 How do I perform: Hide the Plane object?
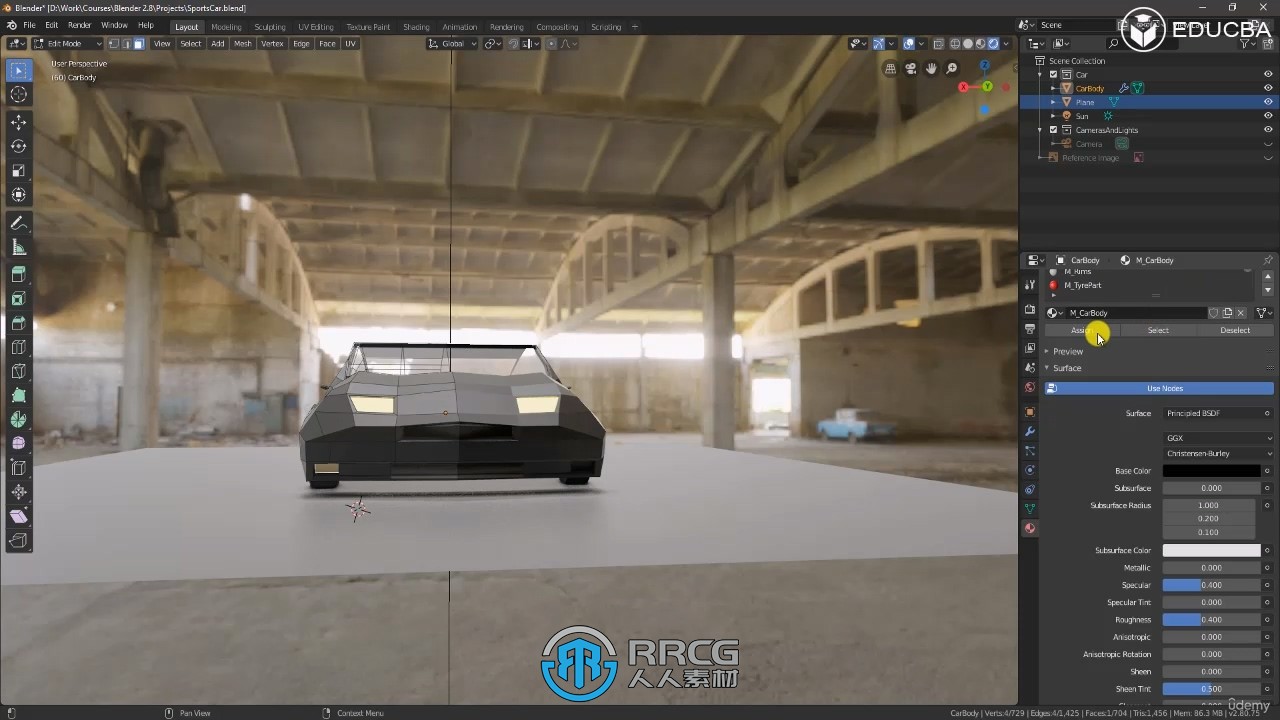pos(1268,102)
